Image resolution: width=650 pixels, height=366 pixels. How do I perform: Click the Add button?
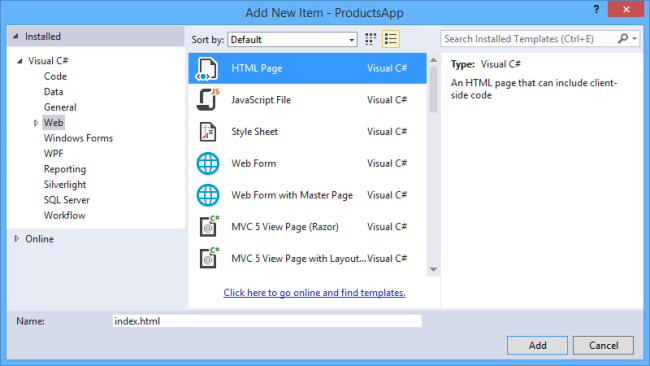tap(537, 345)
